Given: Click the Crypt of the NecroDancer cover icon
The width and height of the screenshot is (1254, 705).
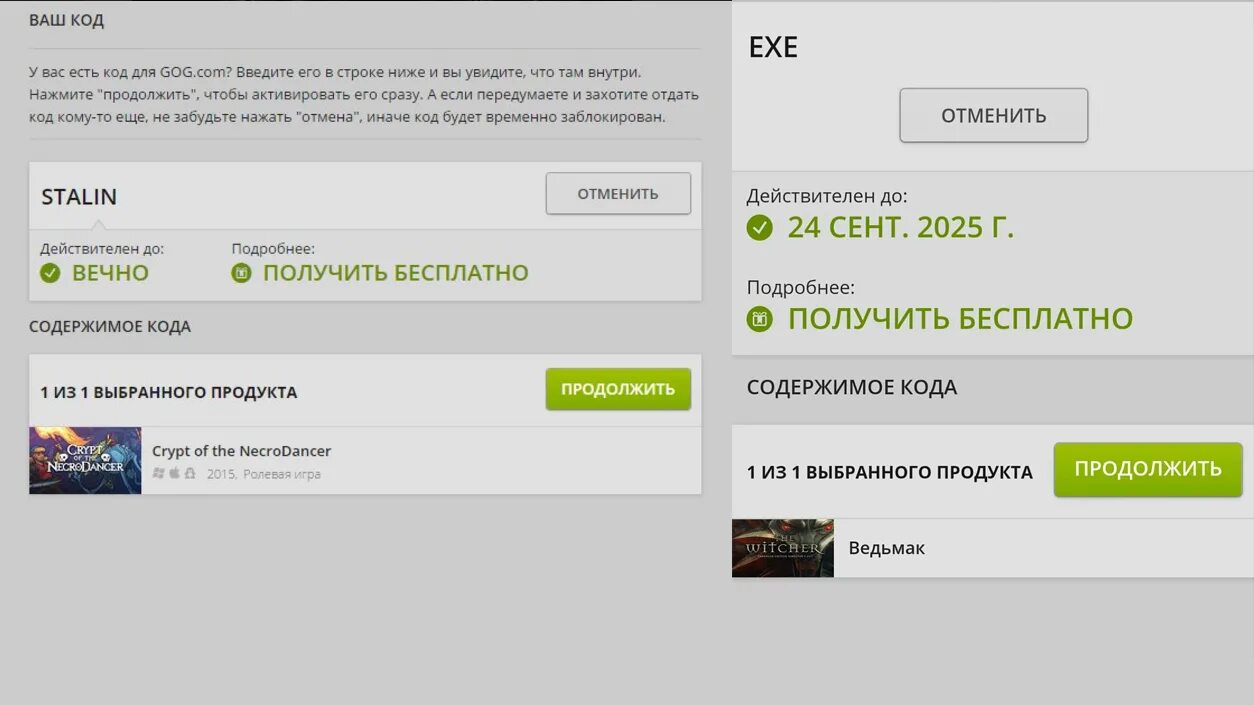Looking at the screenshot, I should click(x=85, y=460).
